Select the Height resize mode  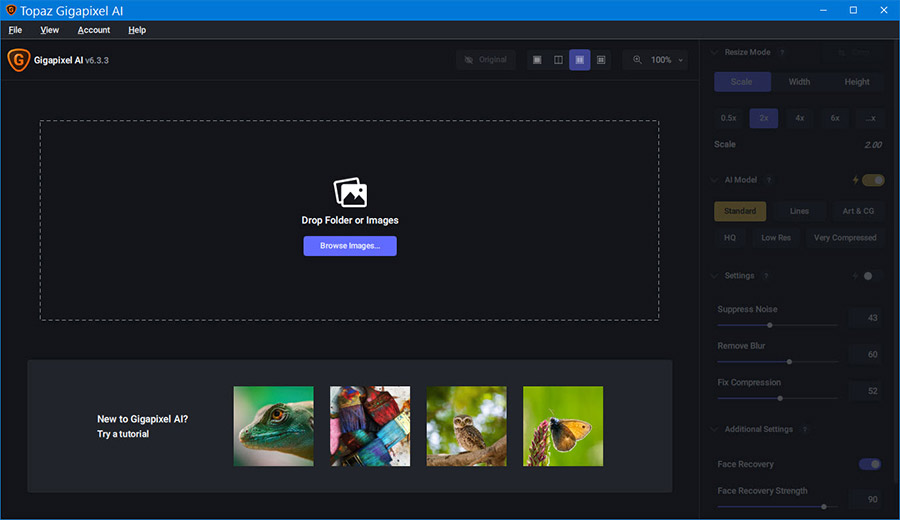point(856,82)
